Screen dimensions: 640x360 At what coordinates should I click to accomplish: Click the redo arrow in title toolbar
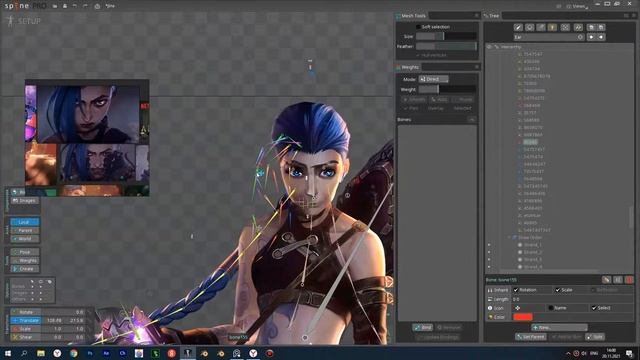(85, 6)
